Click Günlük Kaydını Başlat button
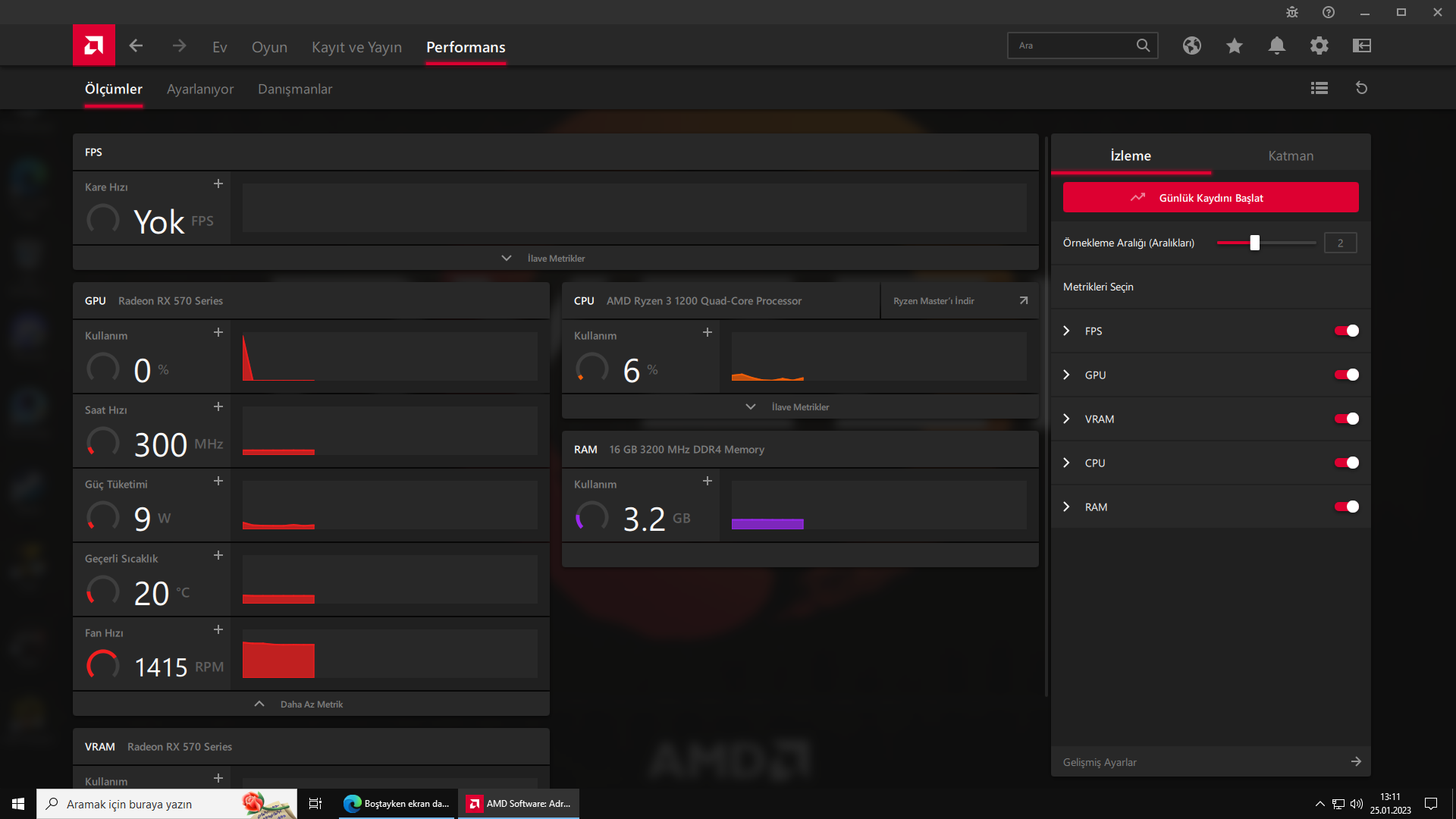 [1210, 197]
